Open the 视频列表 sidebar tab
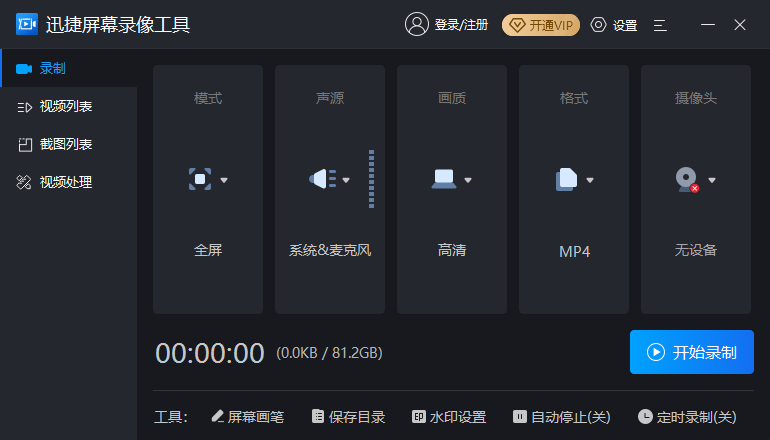The image size is (770, 440). (x=69, y=106)
